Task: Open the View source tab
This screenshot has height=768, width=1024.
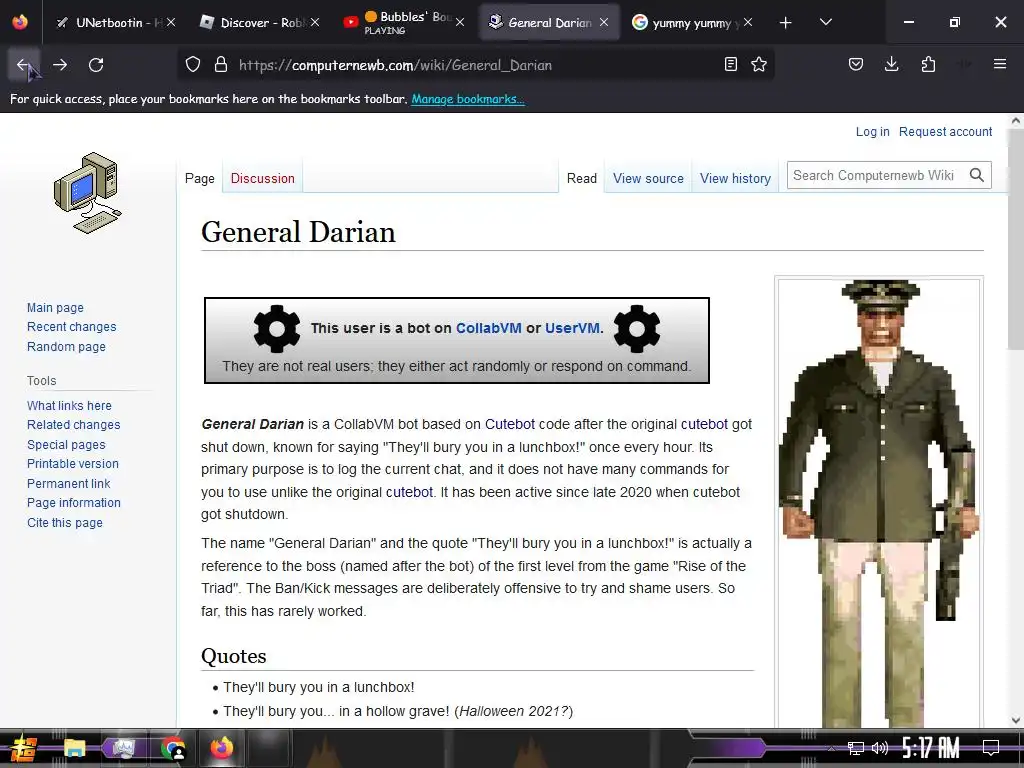Action: pos(648,178)
